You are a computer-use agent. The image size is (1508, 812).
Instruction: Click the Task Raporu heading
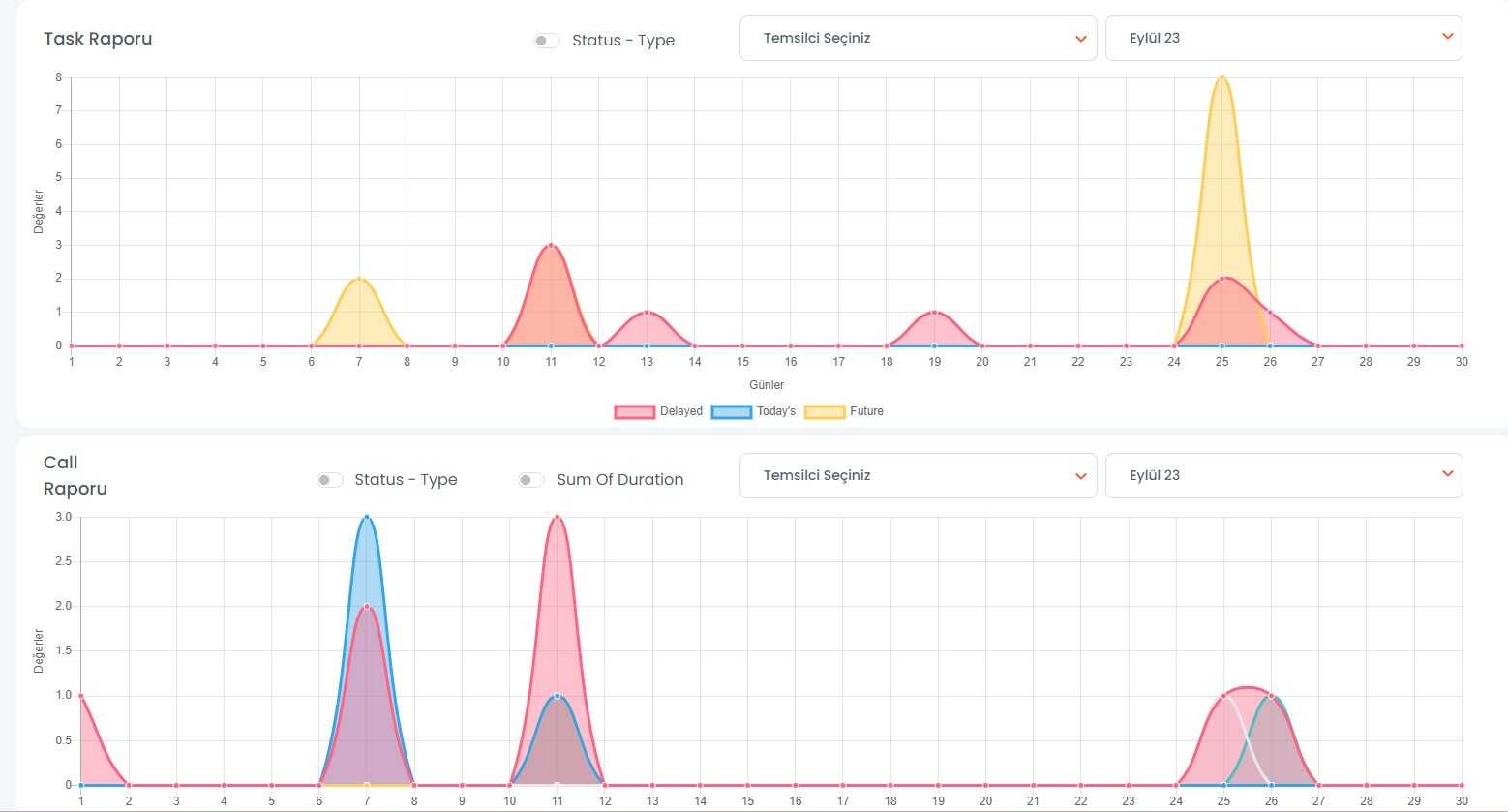(97, 39)
